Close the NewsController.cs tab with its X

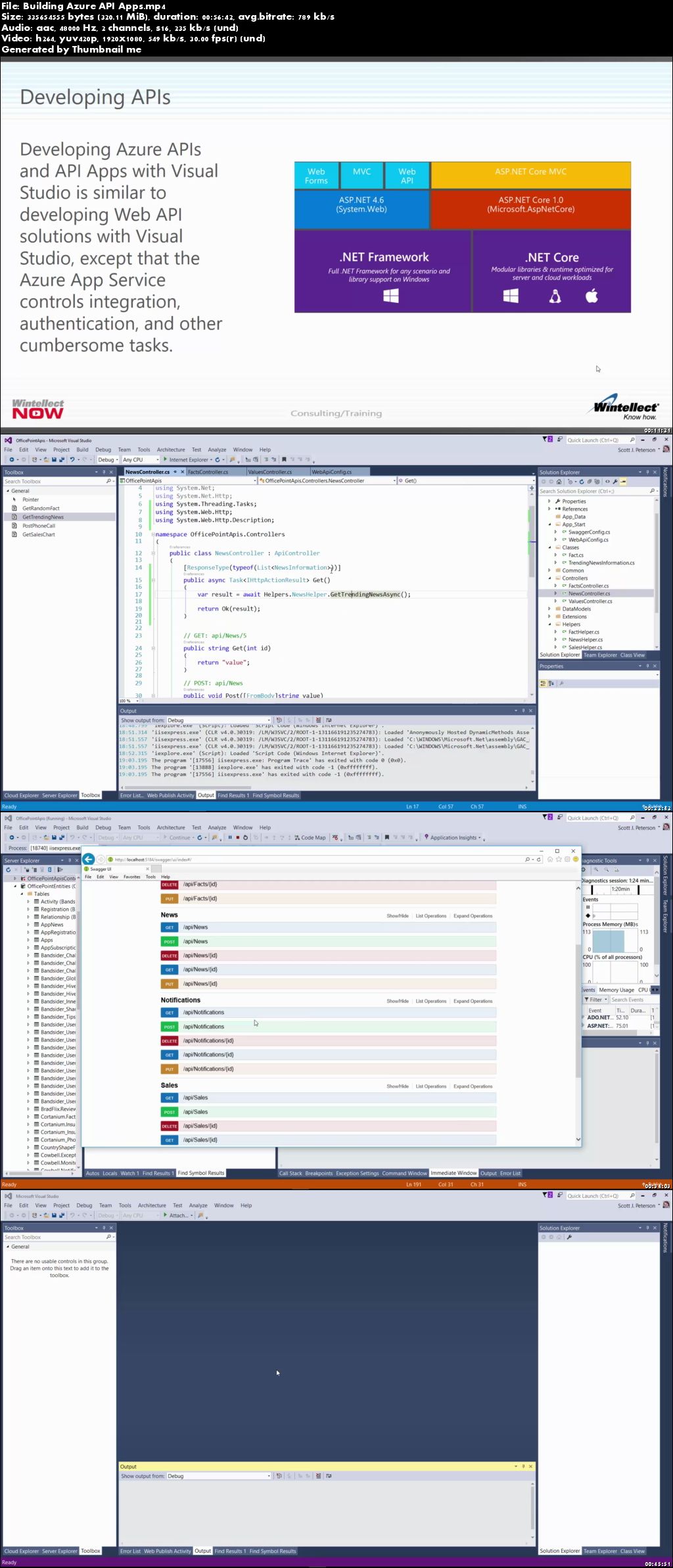point(183,472)
